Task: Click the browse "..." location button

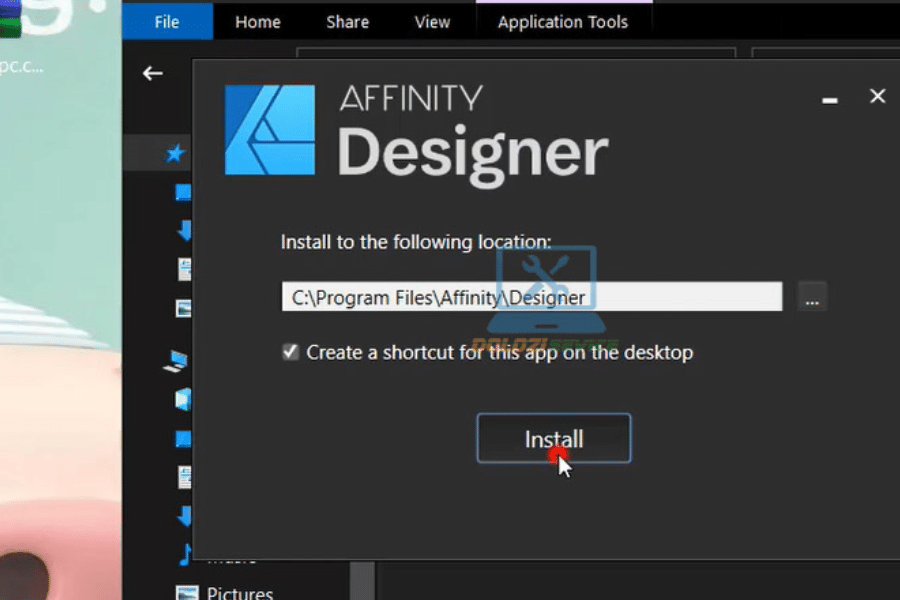Action: click(x=812, y=297)
